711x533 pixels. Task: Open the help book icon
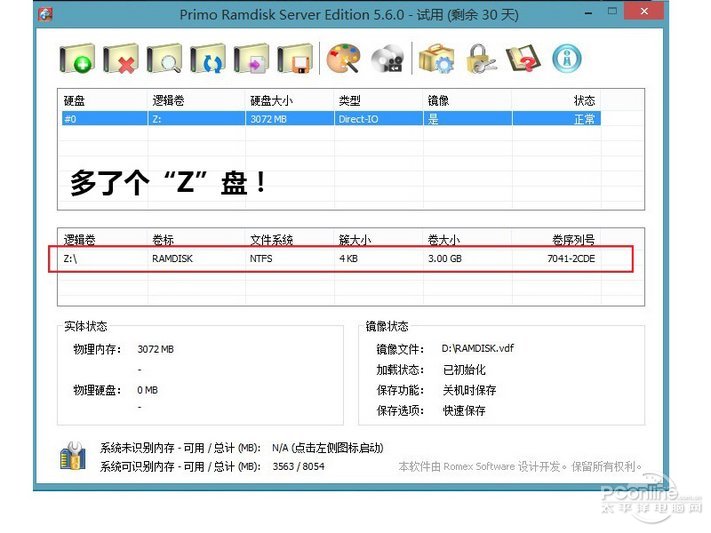(523, 58)
